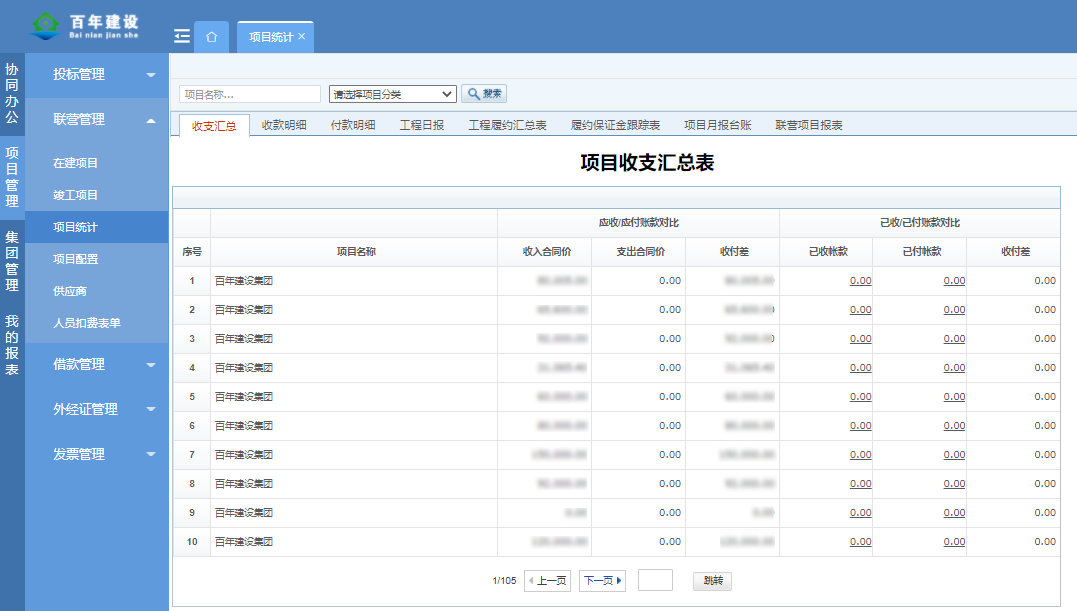Click the 1/105 page indicator
The image size is (1077, 611).
point(504,581)
